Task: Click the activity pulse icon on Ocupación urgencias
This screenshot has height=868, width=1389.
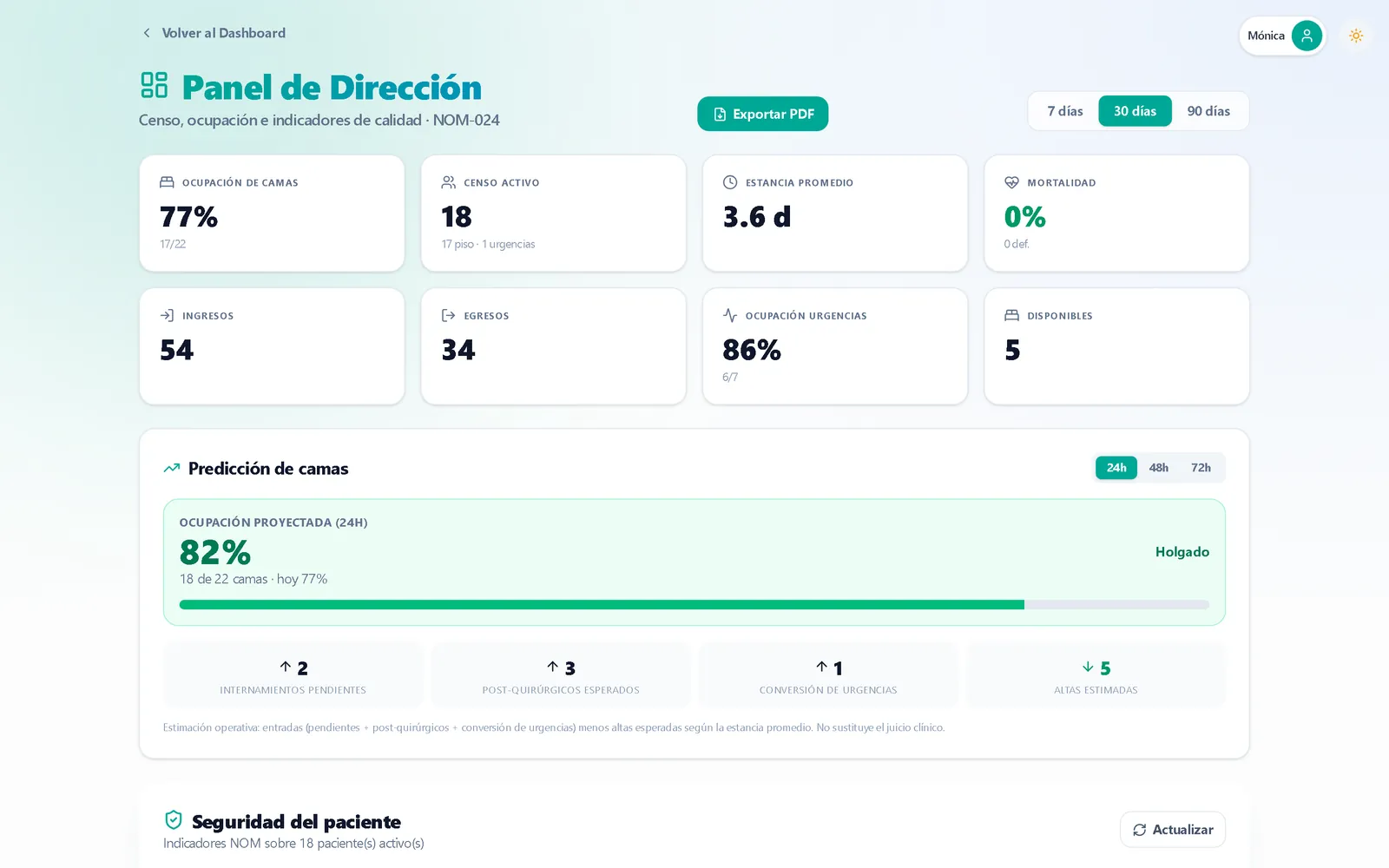Action: click(730, 315)
